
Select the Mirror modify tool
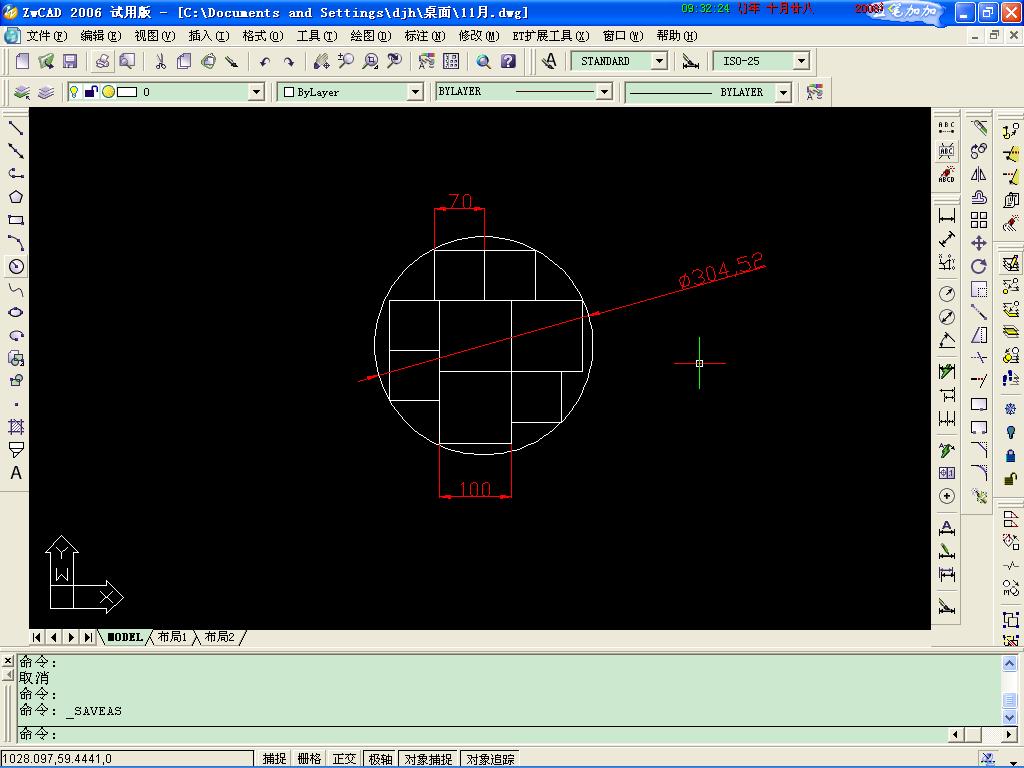(978, 174)
